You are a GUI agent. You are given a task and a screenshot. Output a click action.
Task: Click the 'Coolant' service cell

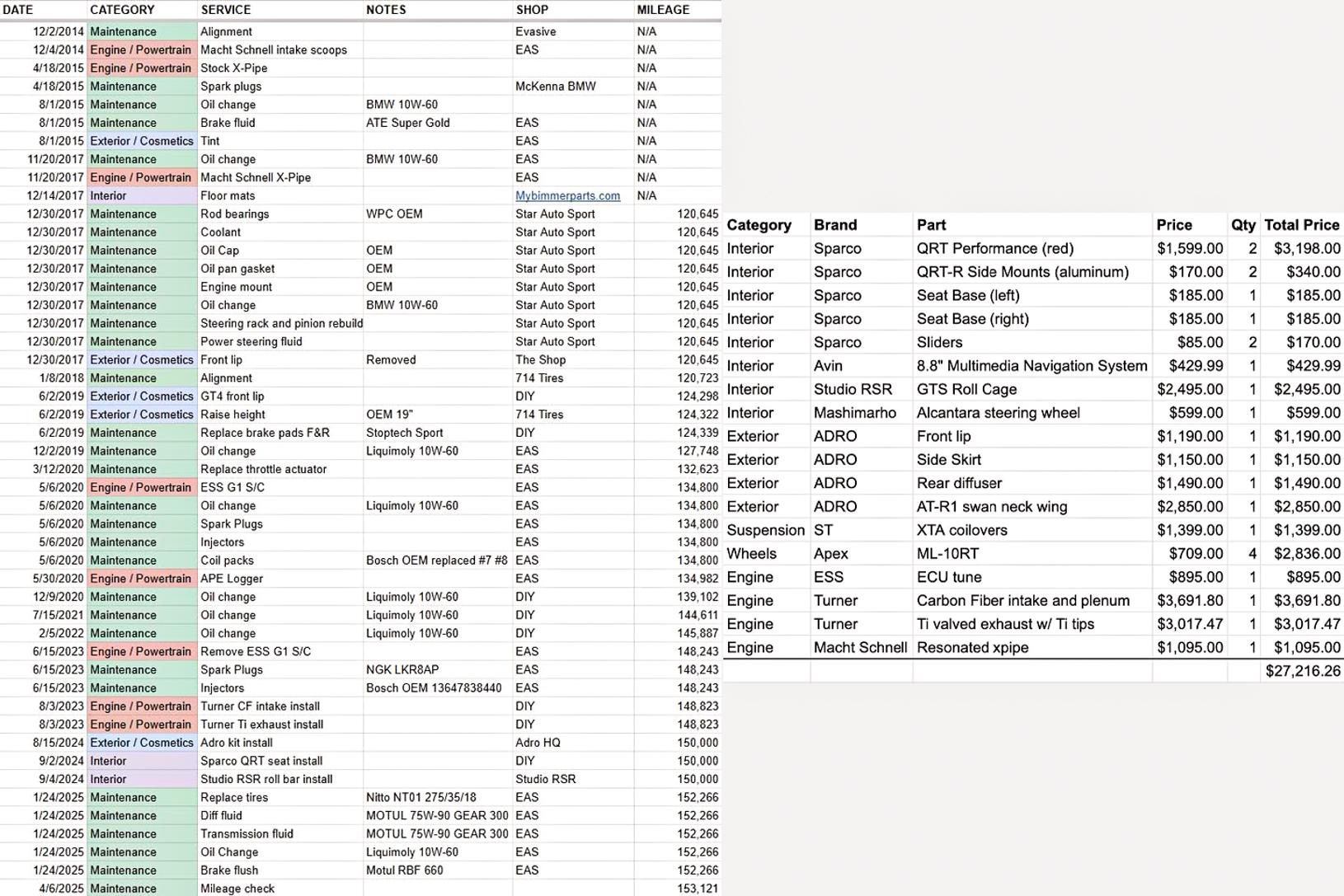pyautogui.click(x=280, y=232)
